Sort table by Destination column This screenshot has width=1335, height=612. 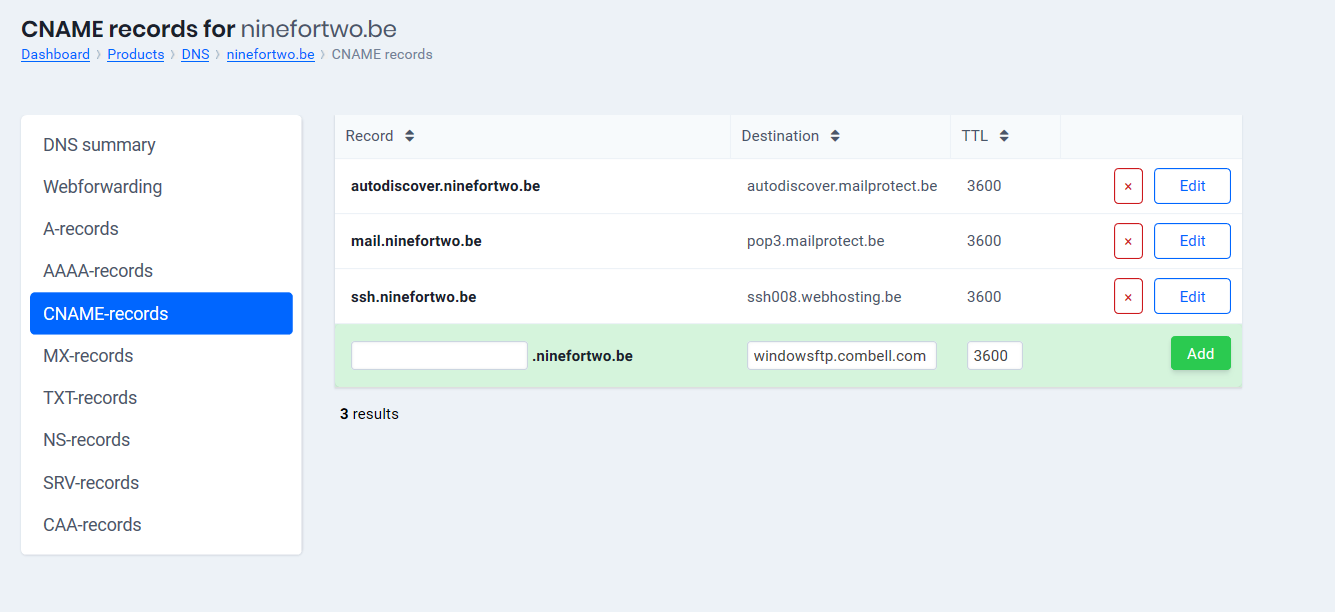pyautogui.click(x=835, y=136)
